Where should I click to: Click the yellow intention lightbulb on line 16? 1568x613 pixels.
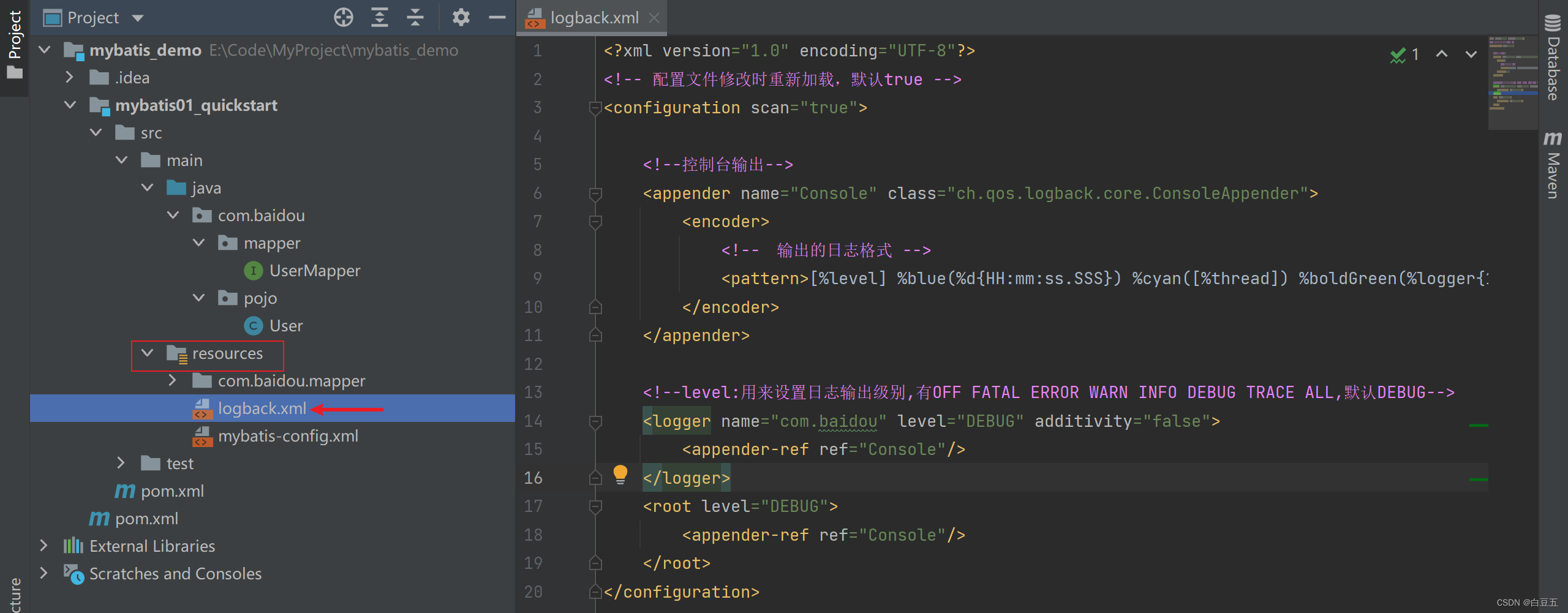pos(620,475)
